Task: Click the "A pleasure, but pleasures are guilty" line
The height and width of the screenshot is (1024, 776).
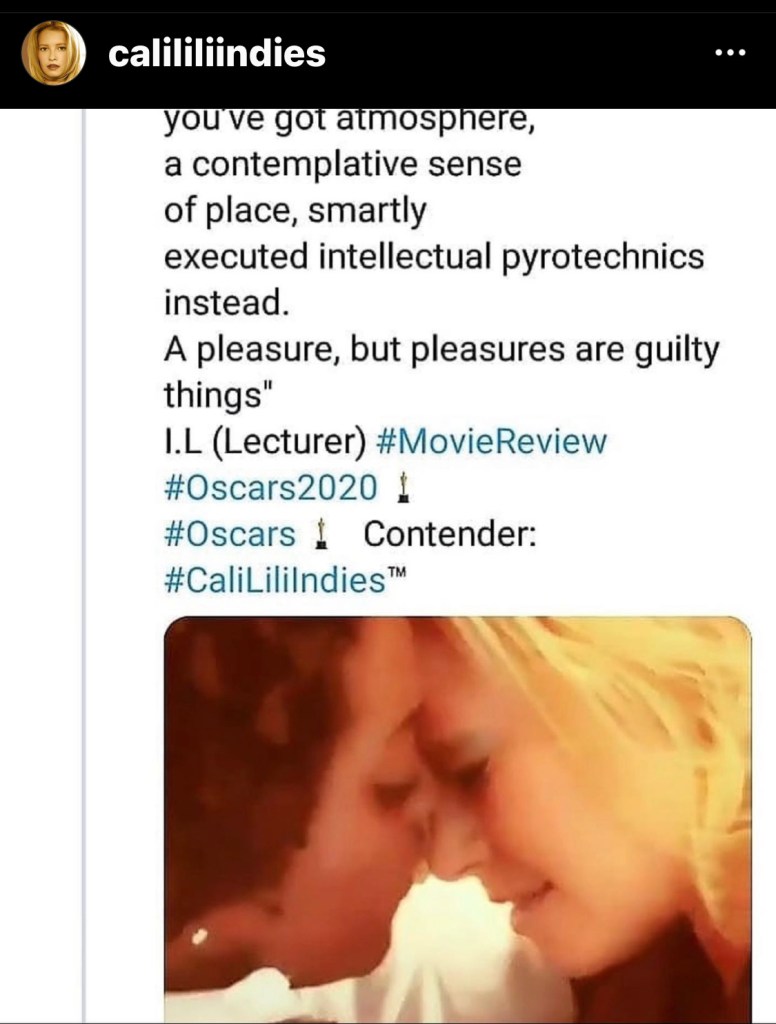Action: point(441,350)
